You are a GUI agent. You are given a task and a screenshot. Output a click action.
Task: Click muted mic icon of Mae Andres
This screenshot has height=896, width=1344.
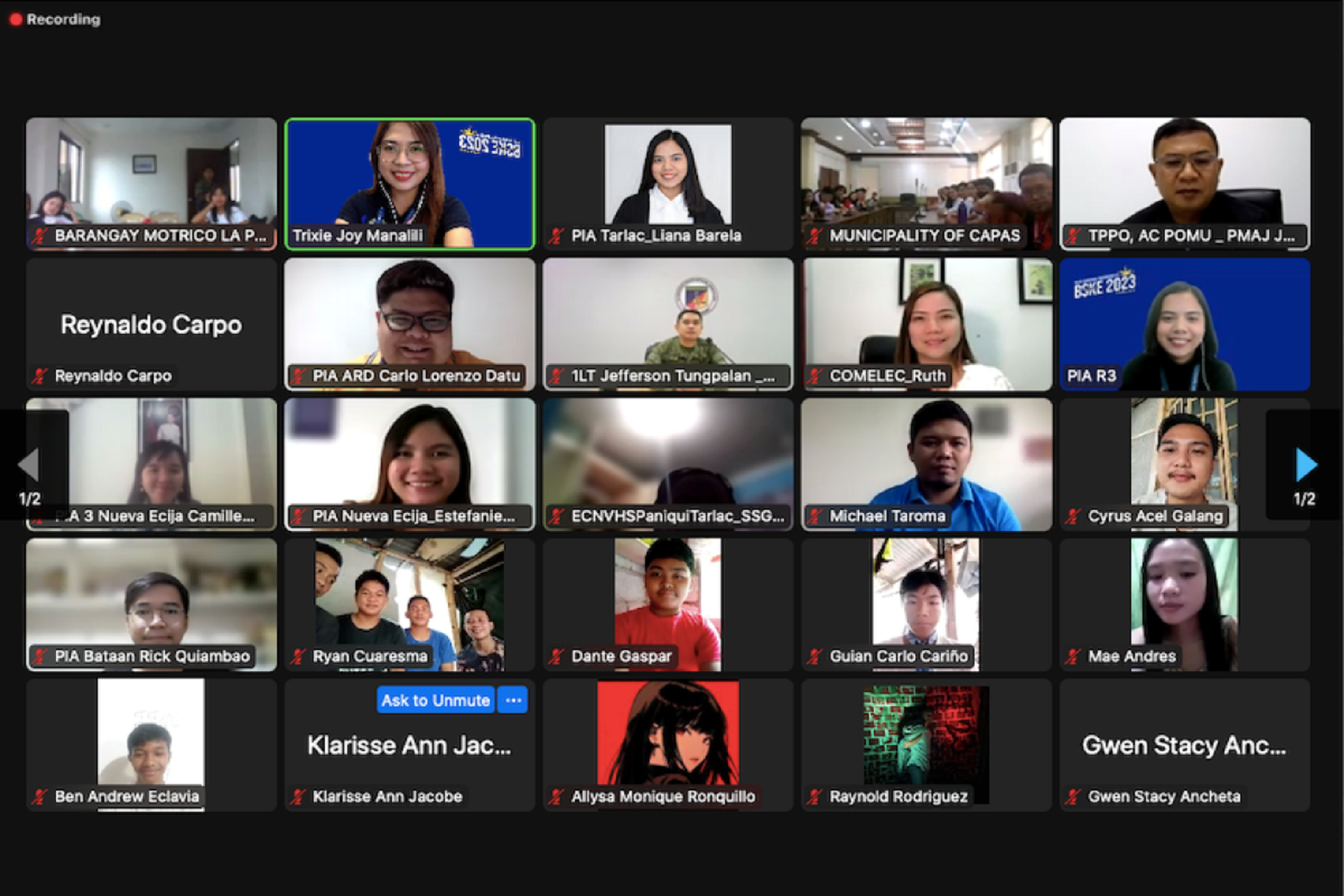[1073, 657]
